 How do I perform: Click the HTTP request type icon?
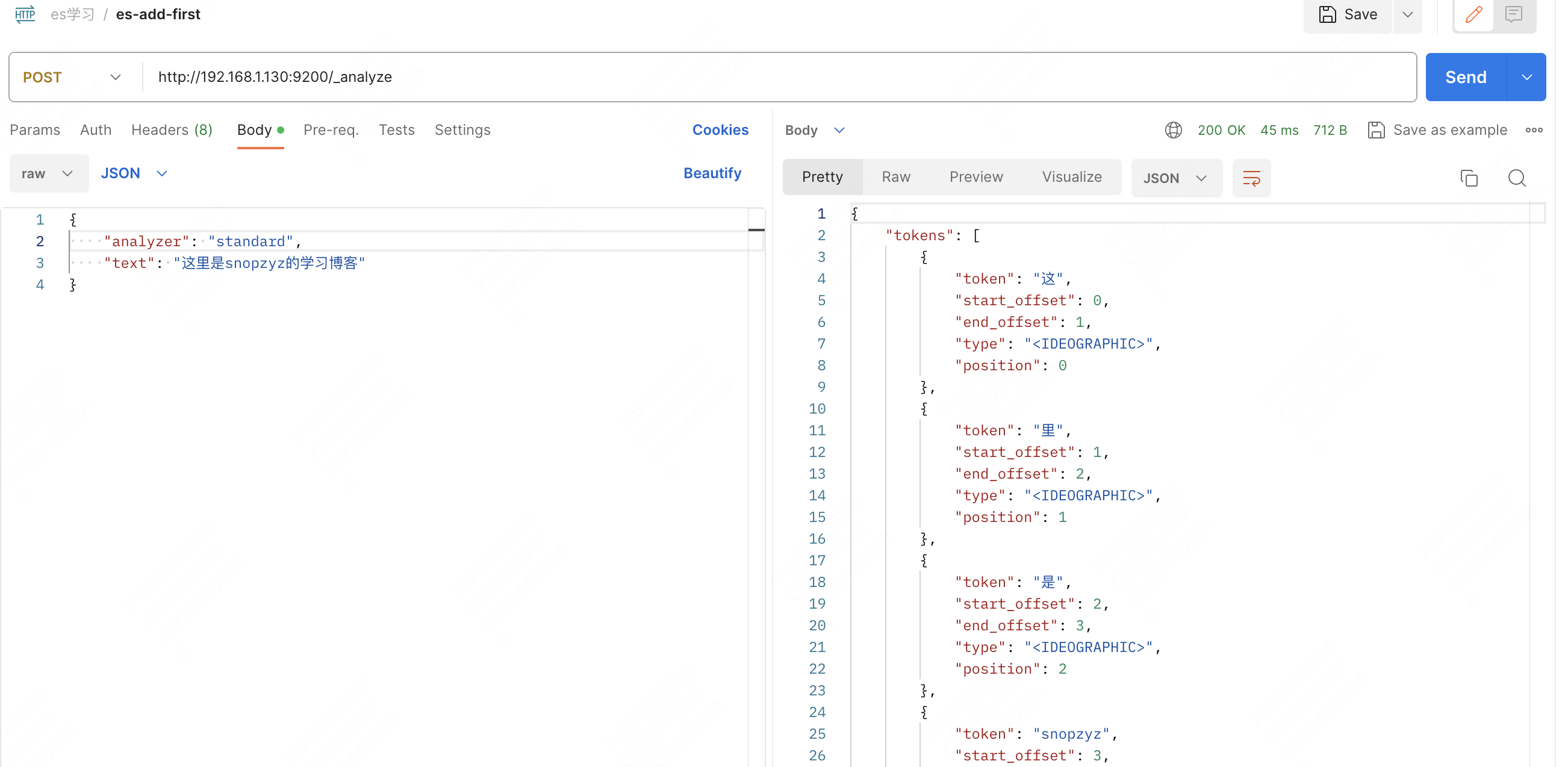click(x=25, y=14)
